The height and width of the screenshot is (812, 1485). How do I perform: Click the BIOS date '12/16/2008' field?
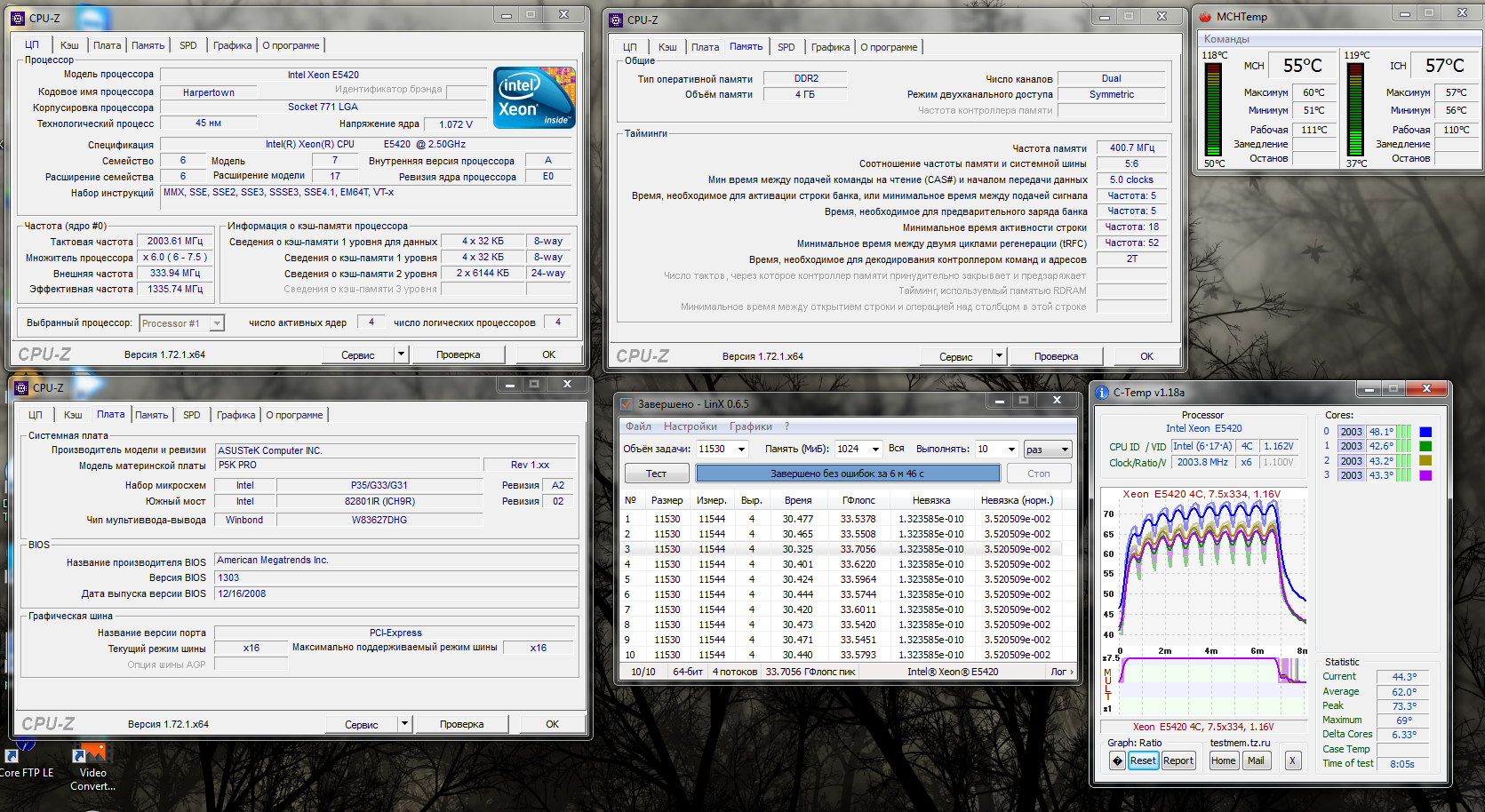tap(396, 593)
